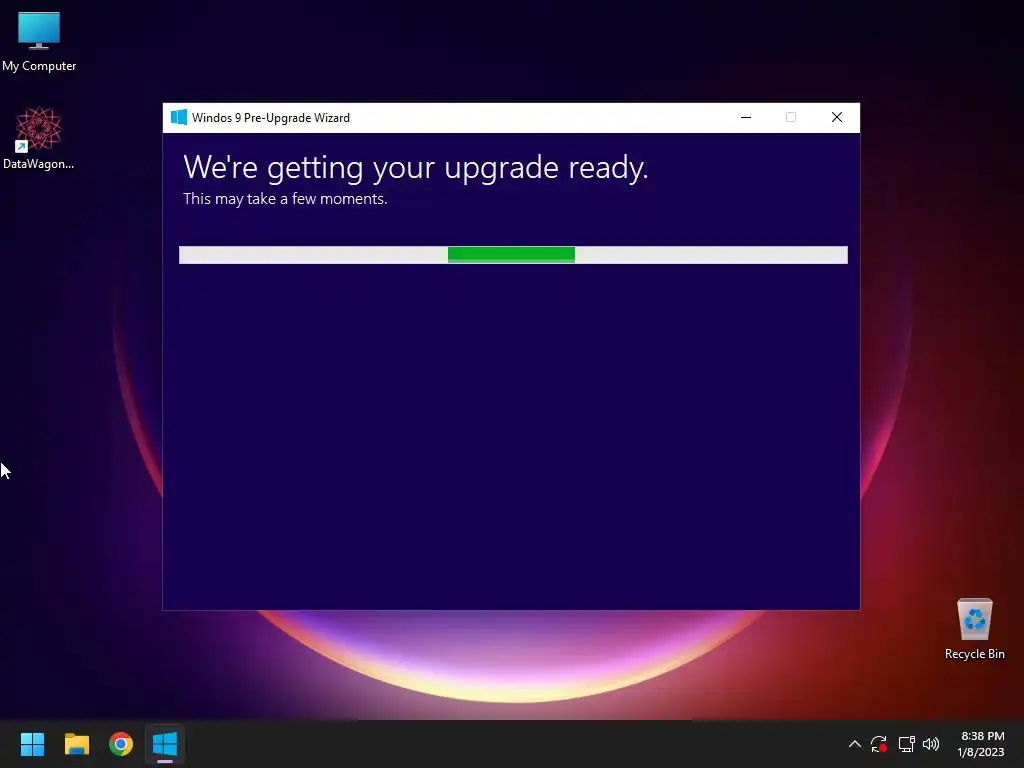Open the Recycle Bin on the desktop
Viewport: 1024px width, 768px height.
tap(974, 629)
